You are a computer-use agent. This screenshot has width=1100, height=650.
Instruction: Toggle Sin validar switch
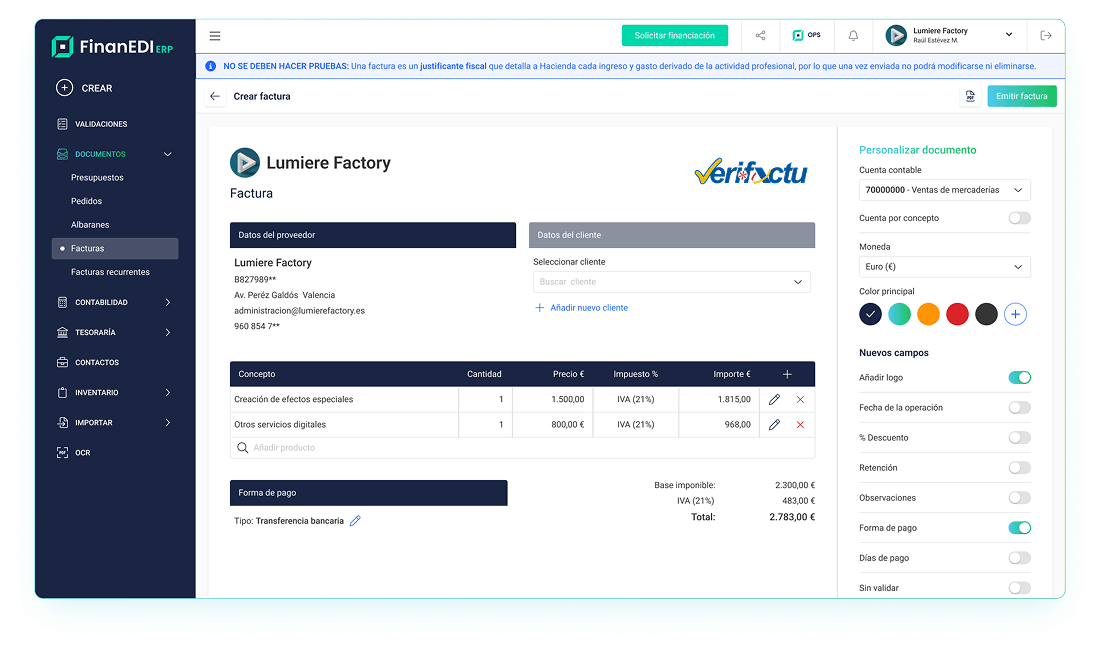(1019, 588)
